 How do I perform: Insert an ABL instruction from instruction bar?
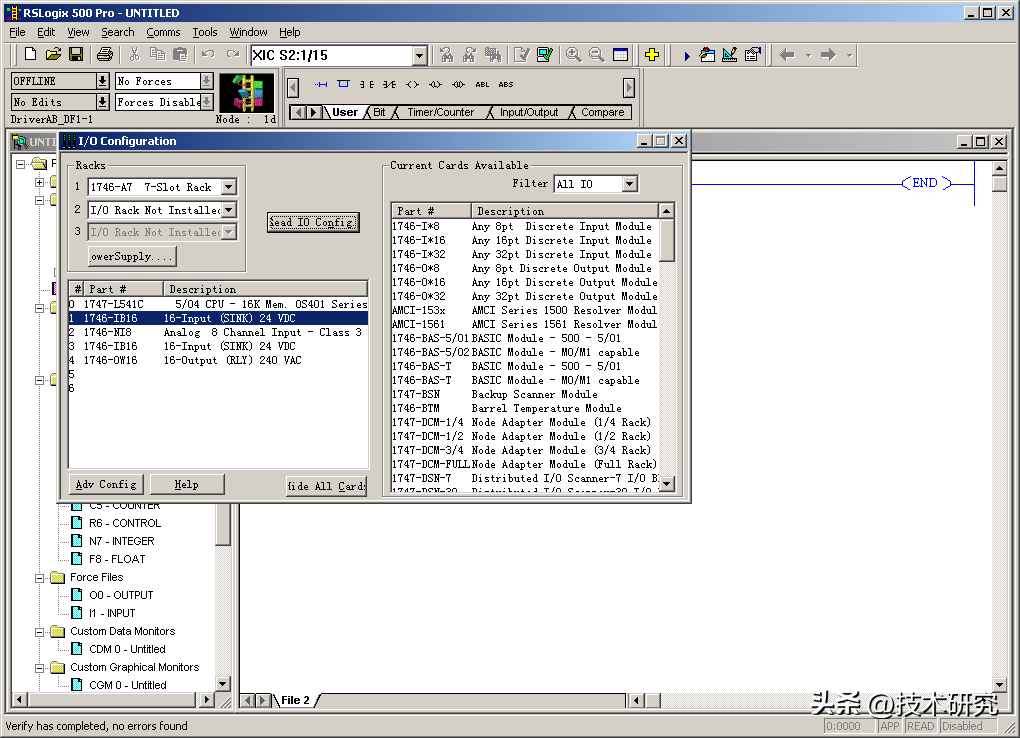coord(482,85)
